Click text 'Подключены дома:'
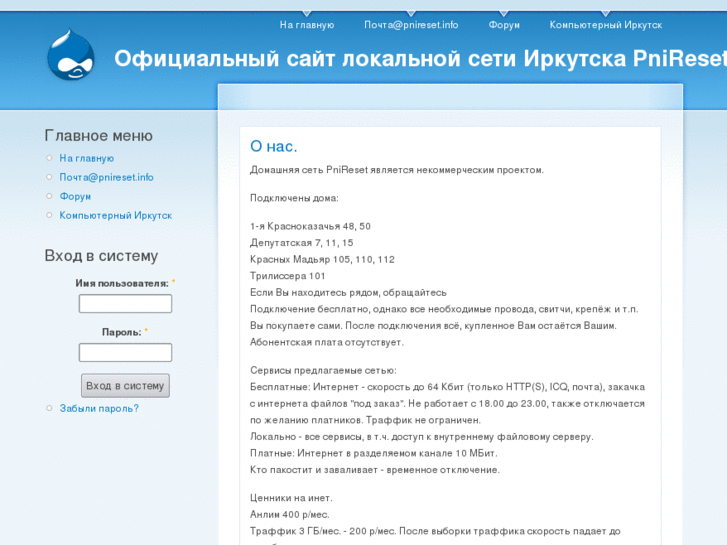 coord(294,199)
